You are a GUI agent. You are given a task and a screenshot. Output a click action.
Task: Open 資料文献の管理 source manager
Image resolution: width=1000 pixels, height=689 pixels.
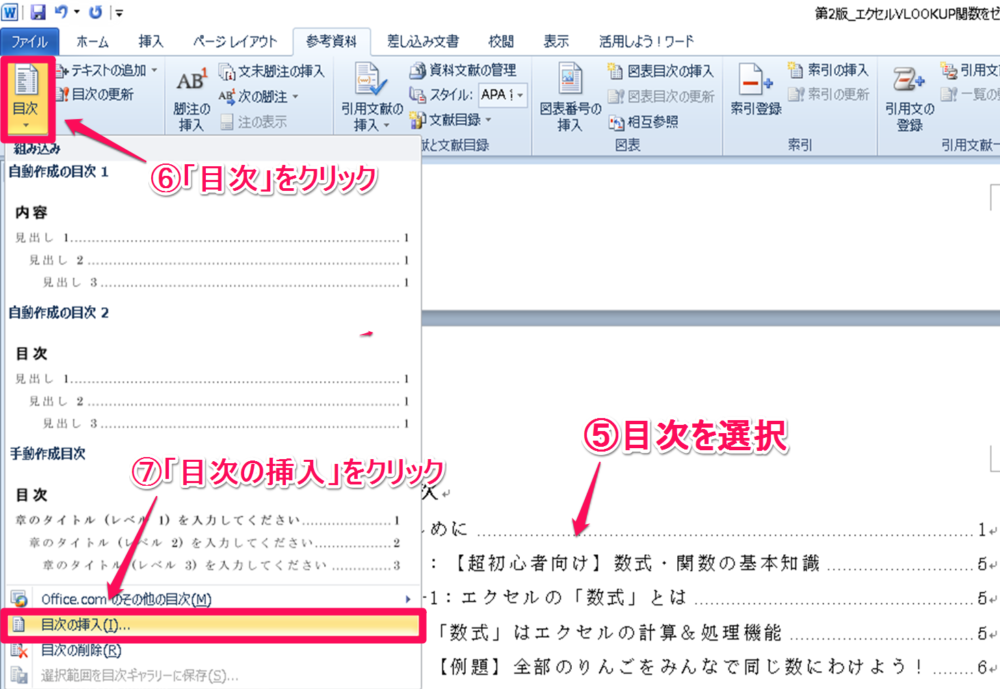(x=463, y=70)
